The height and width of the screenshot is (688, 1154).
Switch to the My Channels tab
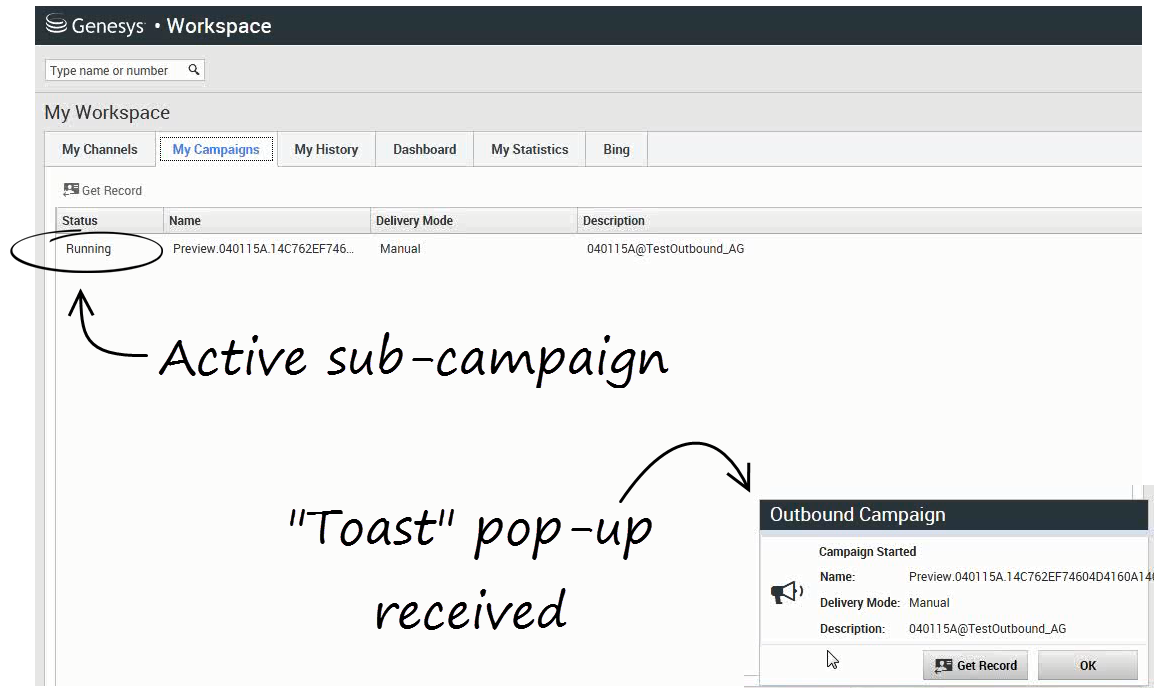99,149
